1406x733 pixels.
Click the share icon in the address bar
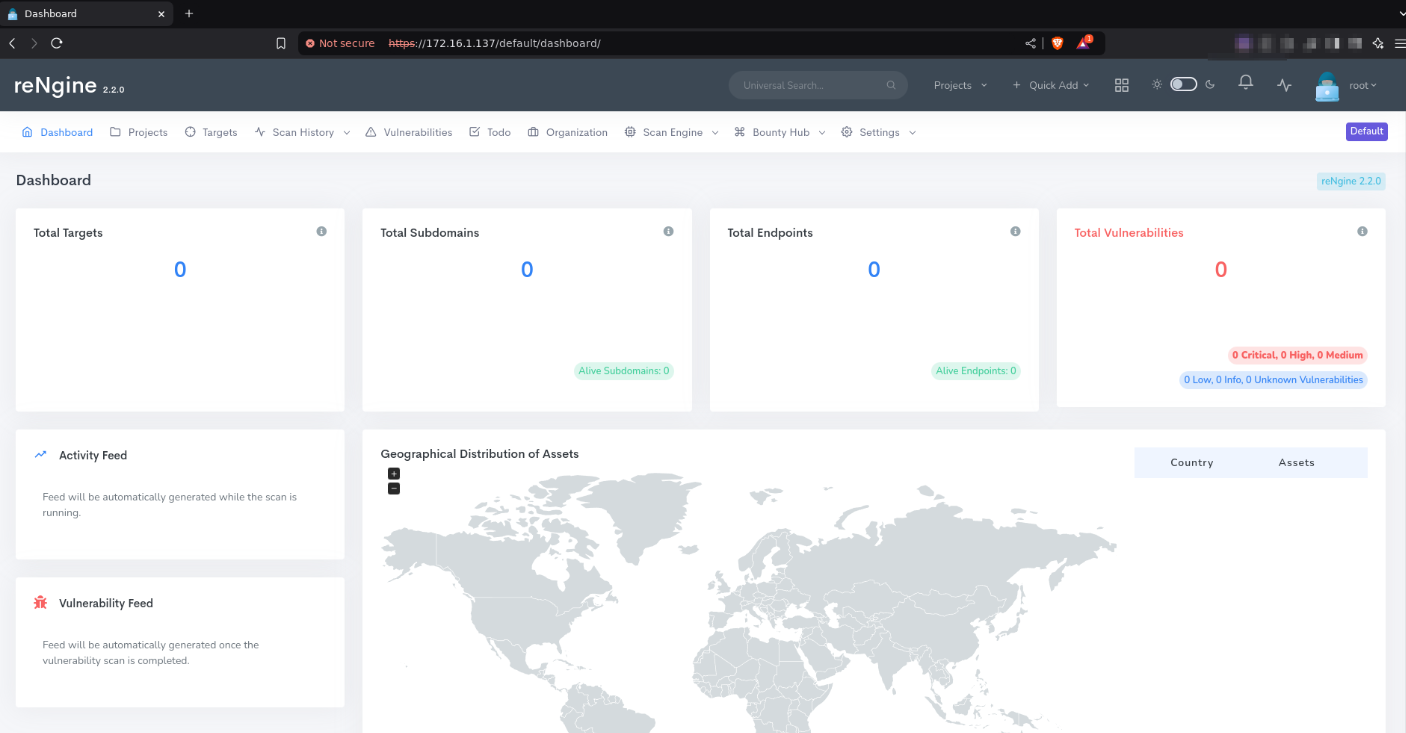tap(1031, 43)
